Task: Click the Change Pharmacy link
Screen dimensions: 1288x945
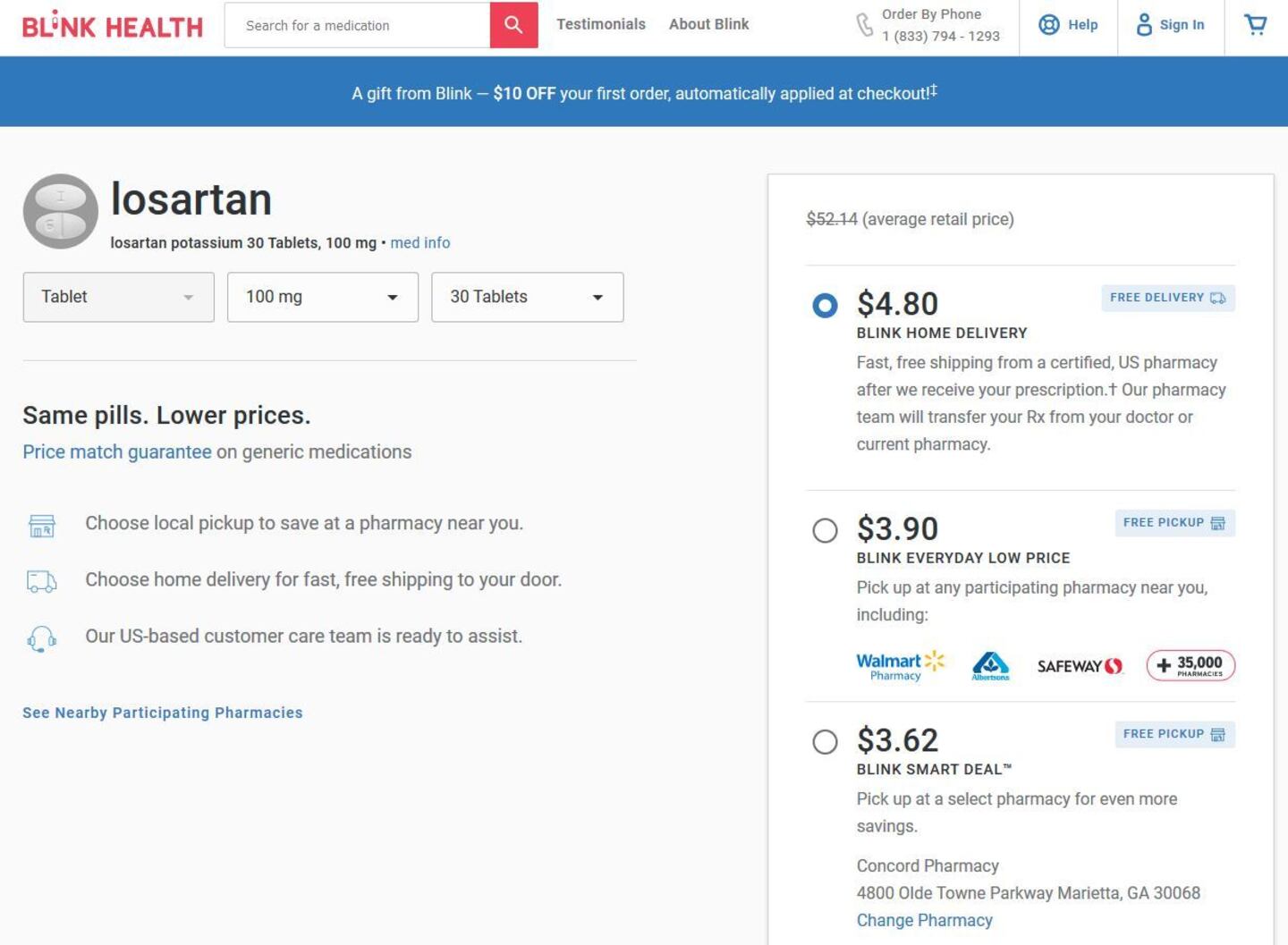Action: (924, 920)
